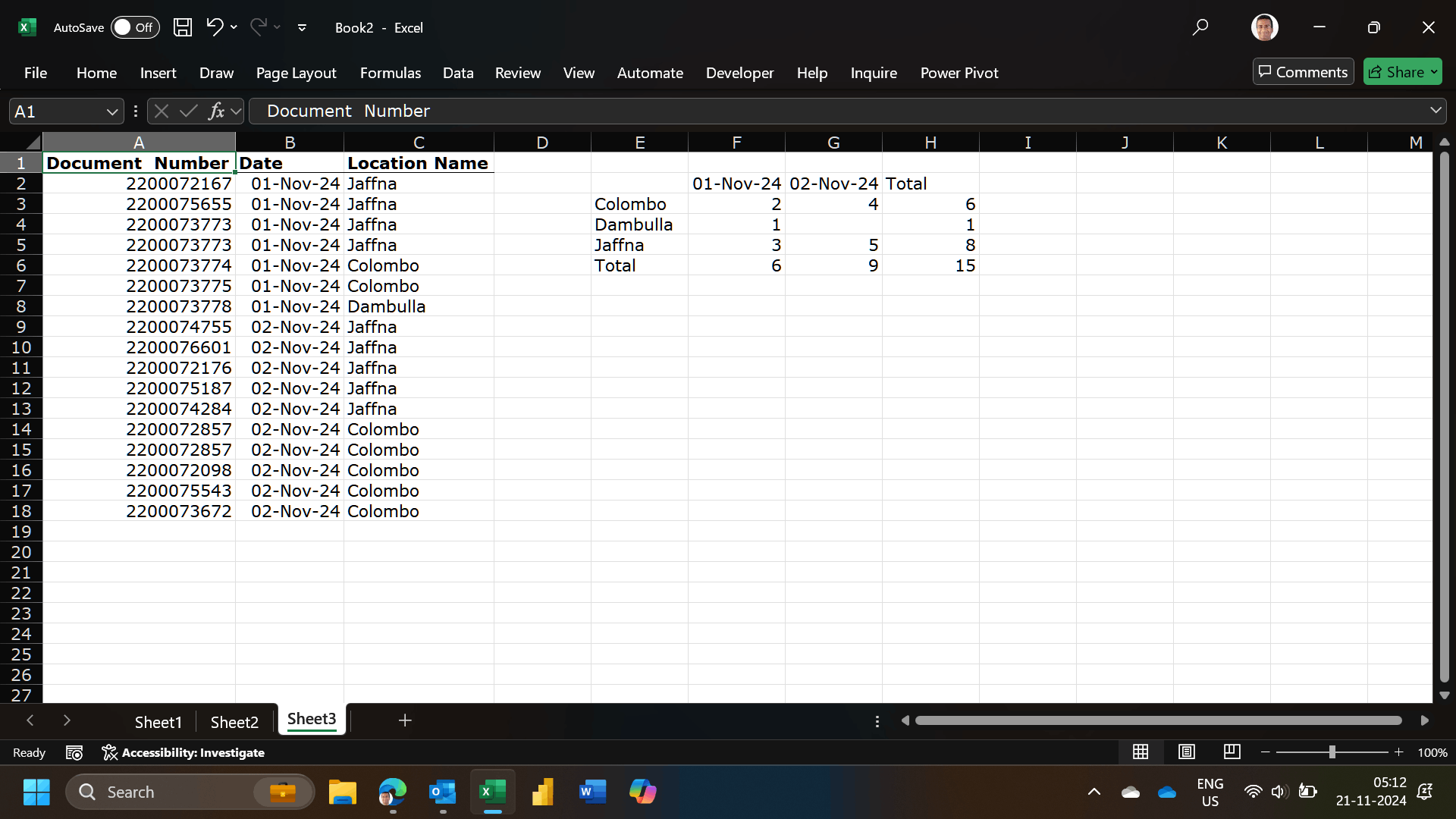Open the Name Box dropdown arrow
This screenshot has width=1456, height=819.
112,111
